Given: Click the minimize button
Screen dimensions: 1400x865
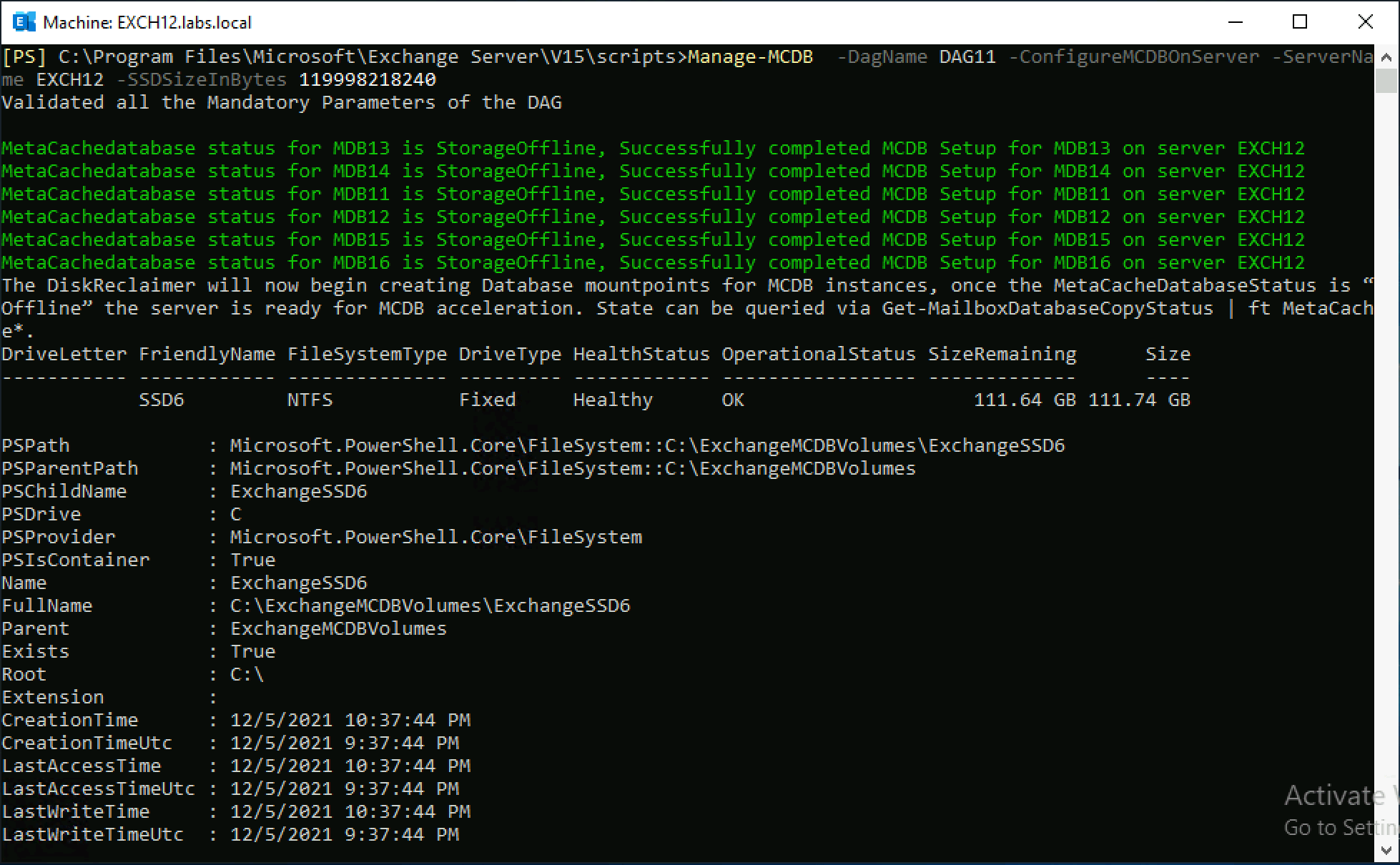Looking at the screenshot, I should pyautogui.click(x=1236, y=22).
